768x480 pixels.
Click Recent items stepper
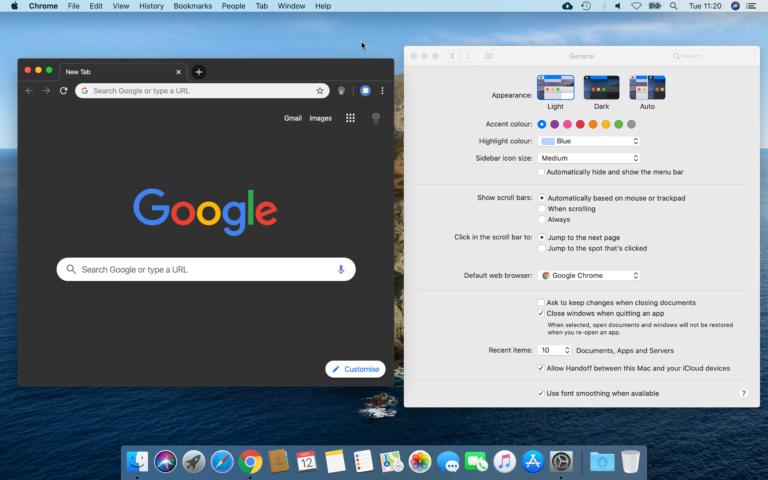tap(567, 350)
